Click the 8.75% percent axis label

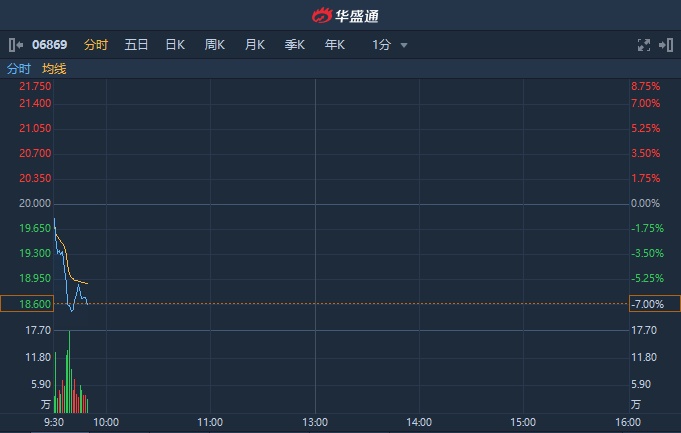645,86
